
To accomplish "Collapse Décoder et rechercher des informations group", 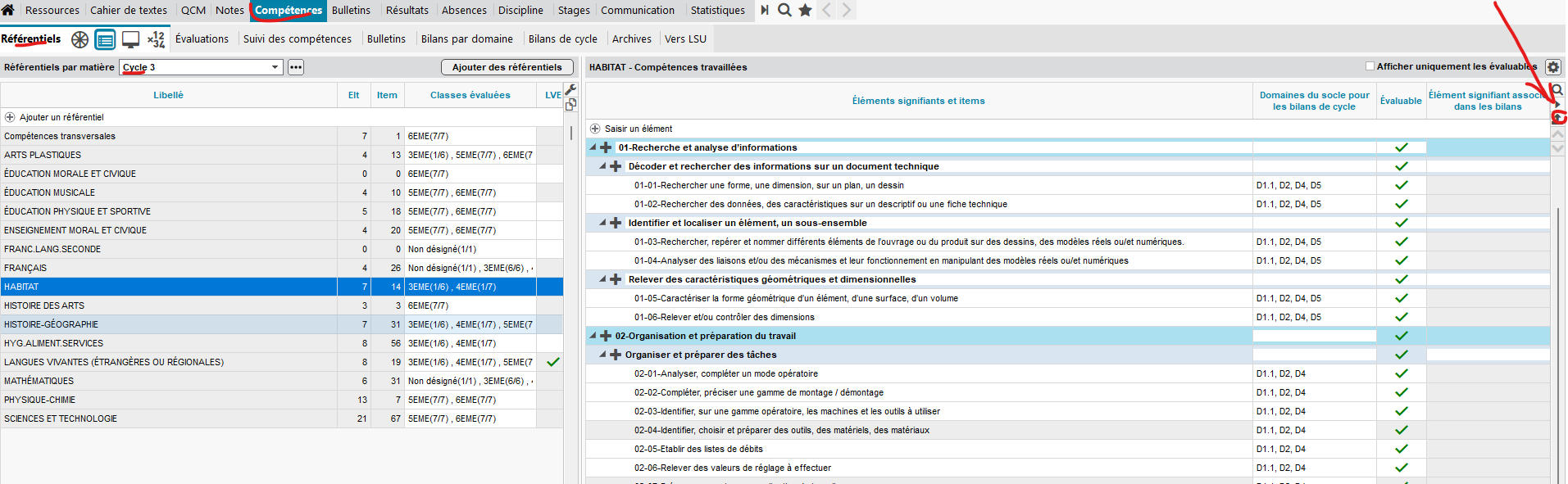I will [602, 166].
